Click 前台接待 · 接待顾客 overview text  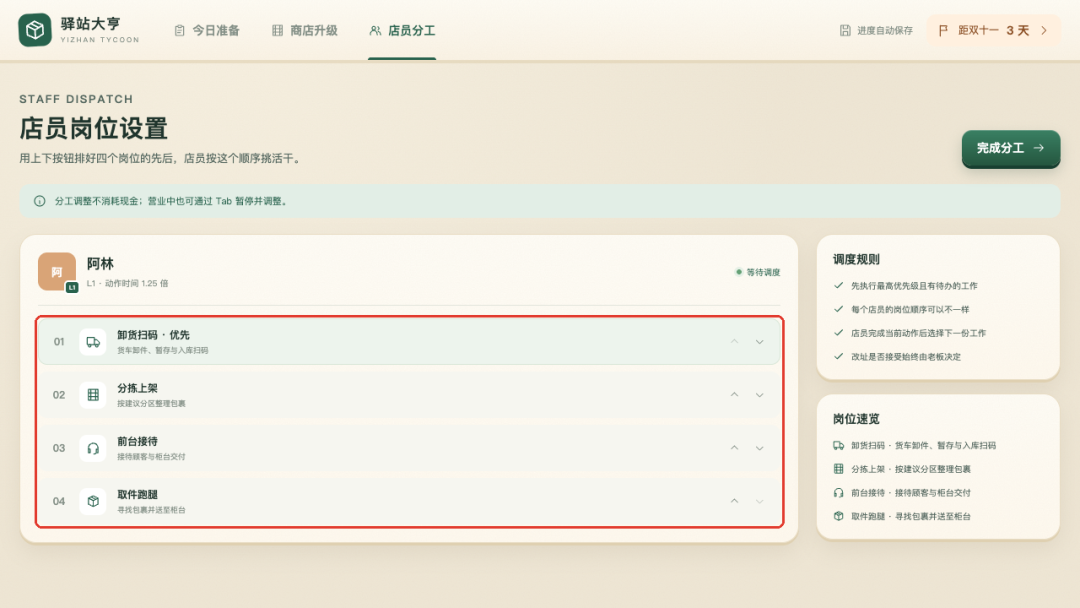point(911,492)
